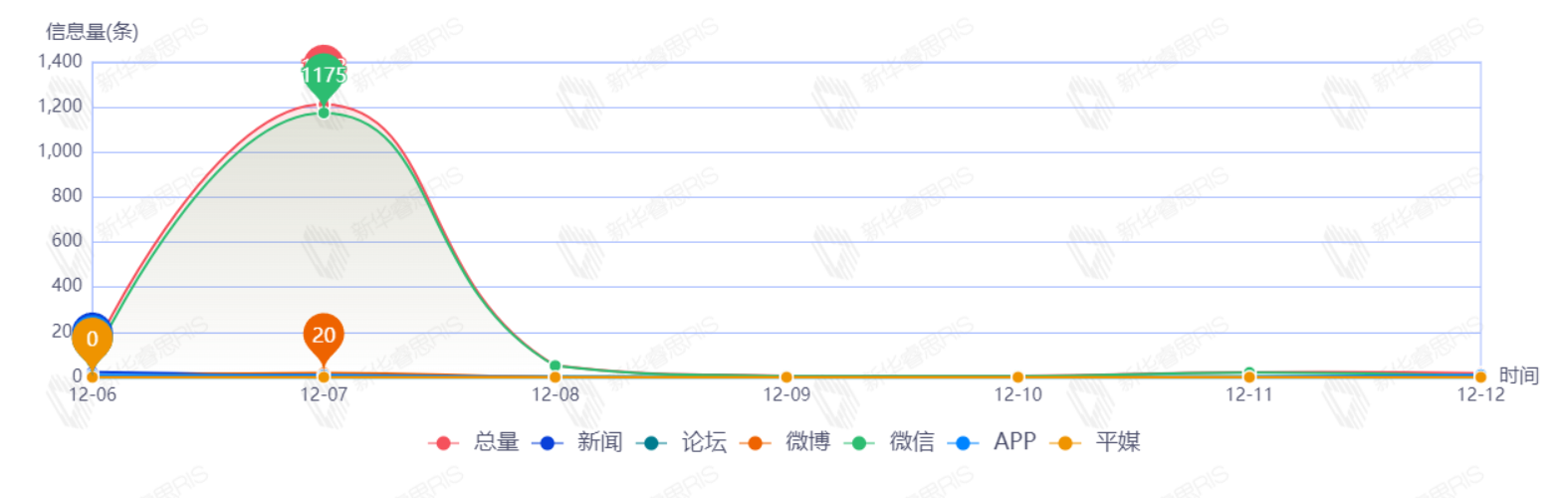Click the green data point above 12-11
The image size is (1568, 498).
pos(1249,373)
